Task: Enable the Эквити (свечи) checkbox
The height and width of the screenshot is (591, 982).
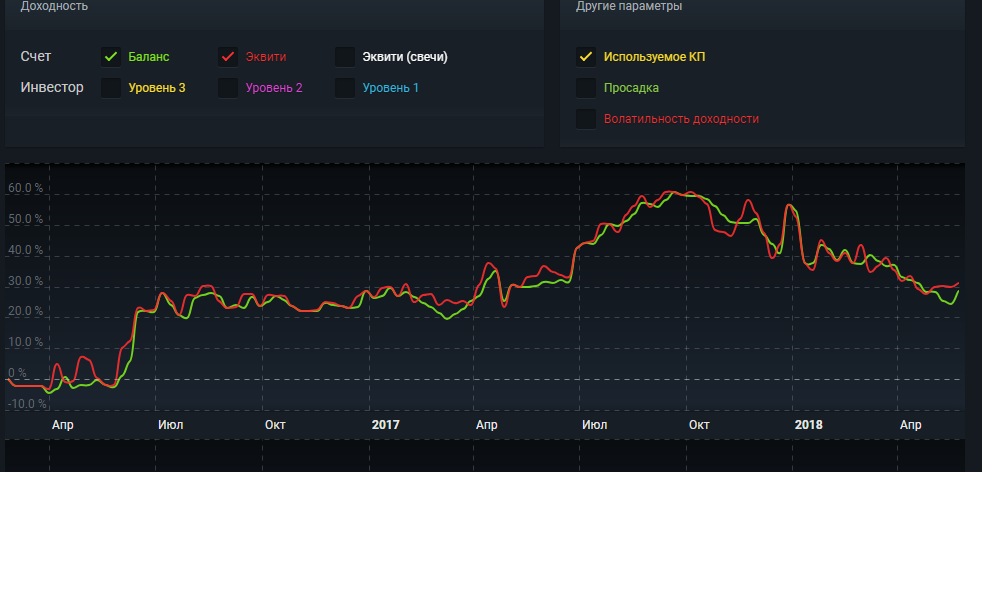Action: pyautogui.click(x=345, y=57)
